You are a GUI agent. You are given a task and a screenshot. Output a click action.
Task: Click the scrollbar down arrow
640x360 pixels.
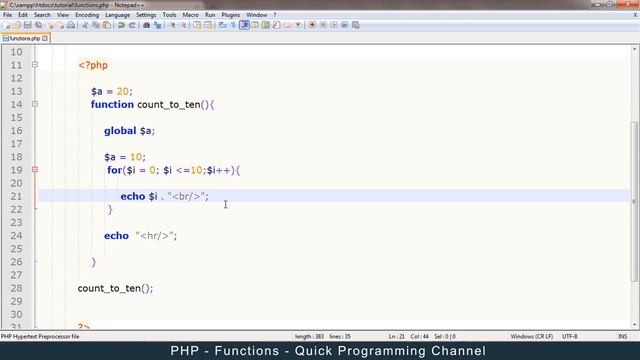pyautogui.click(x=634, y=325)
